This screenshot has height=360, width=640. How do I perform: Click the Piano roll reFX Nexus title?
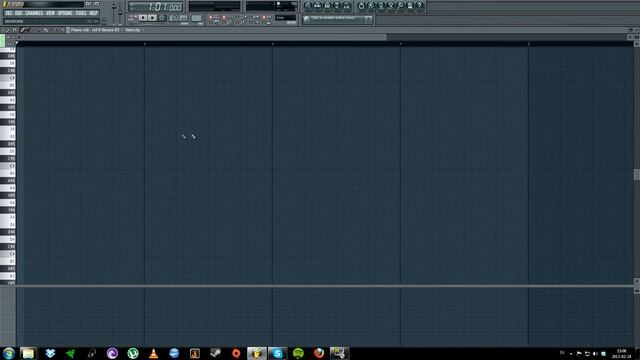click(x=95, y=30)
